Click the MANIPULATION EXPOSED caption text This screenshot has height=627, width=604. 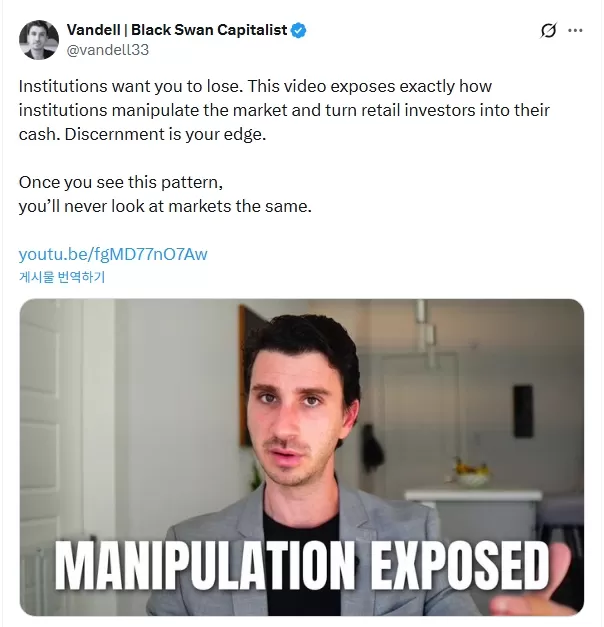pos(302,565)
